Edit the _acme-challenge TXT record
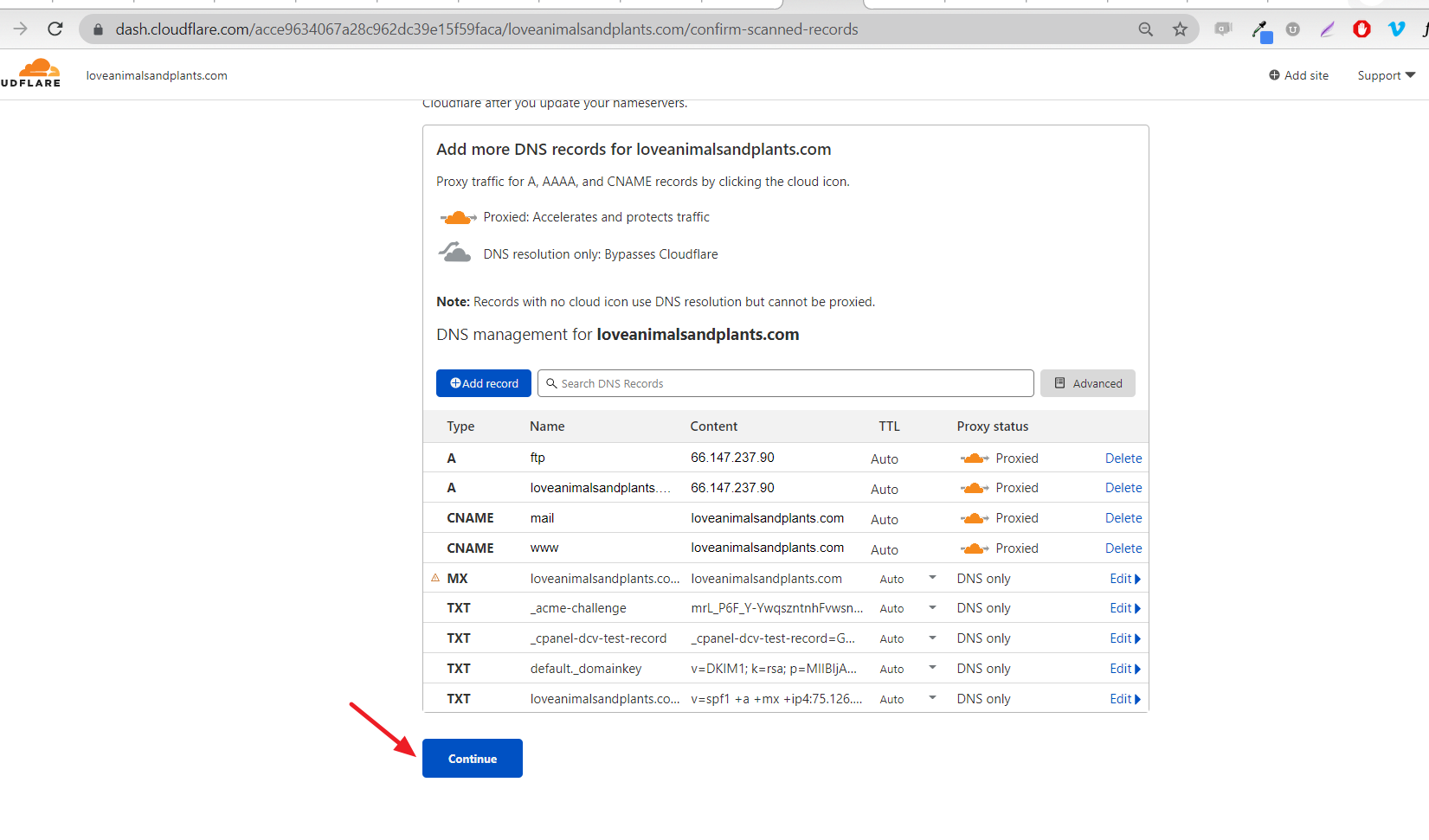 pos(1125,608)
